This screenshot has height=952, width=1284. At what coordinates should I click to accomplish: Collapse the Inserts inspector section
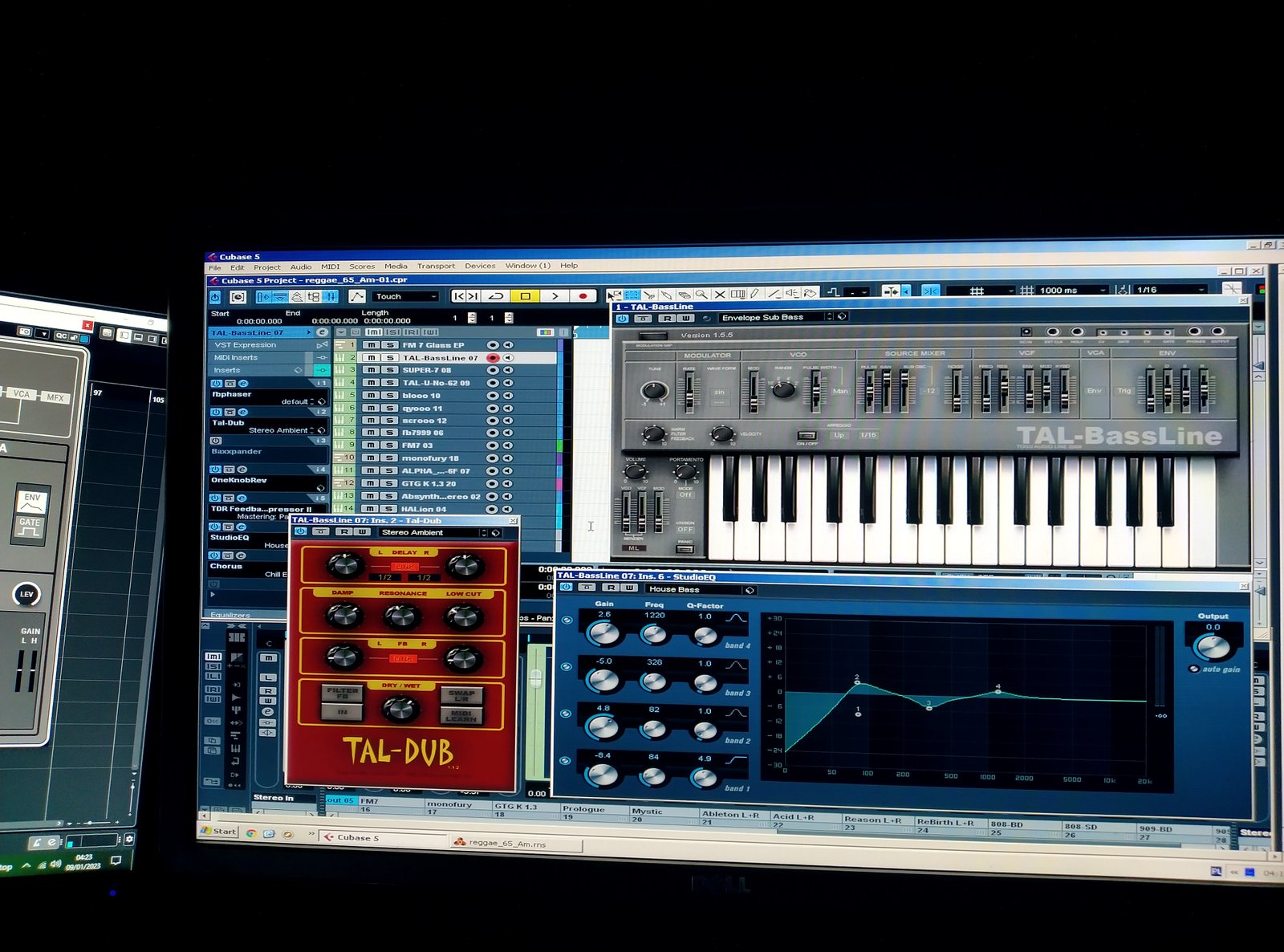(269, 370)
